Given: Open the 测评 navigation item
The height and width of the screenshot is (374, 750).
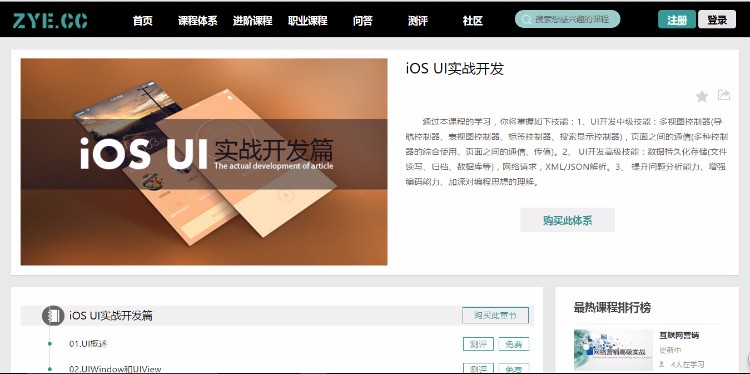Looking at the screenshot, I should (x=418, y=21).
